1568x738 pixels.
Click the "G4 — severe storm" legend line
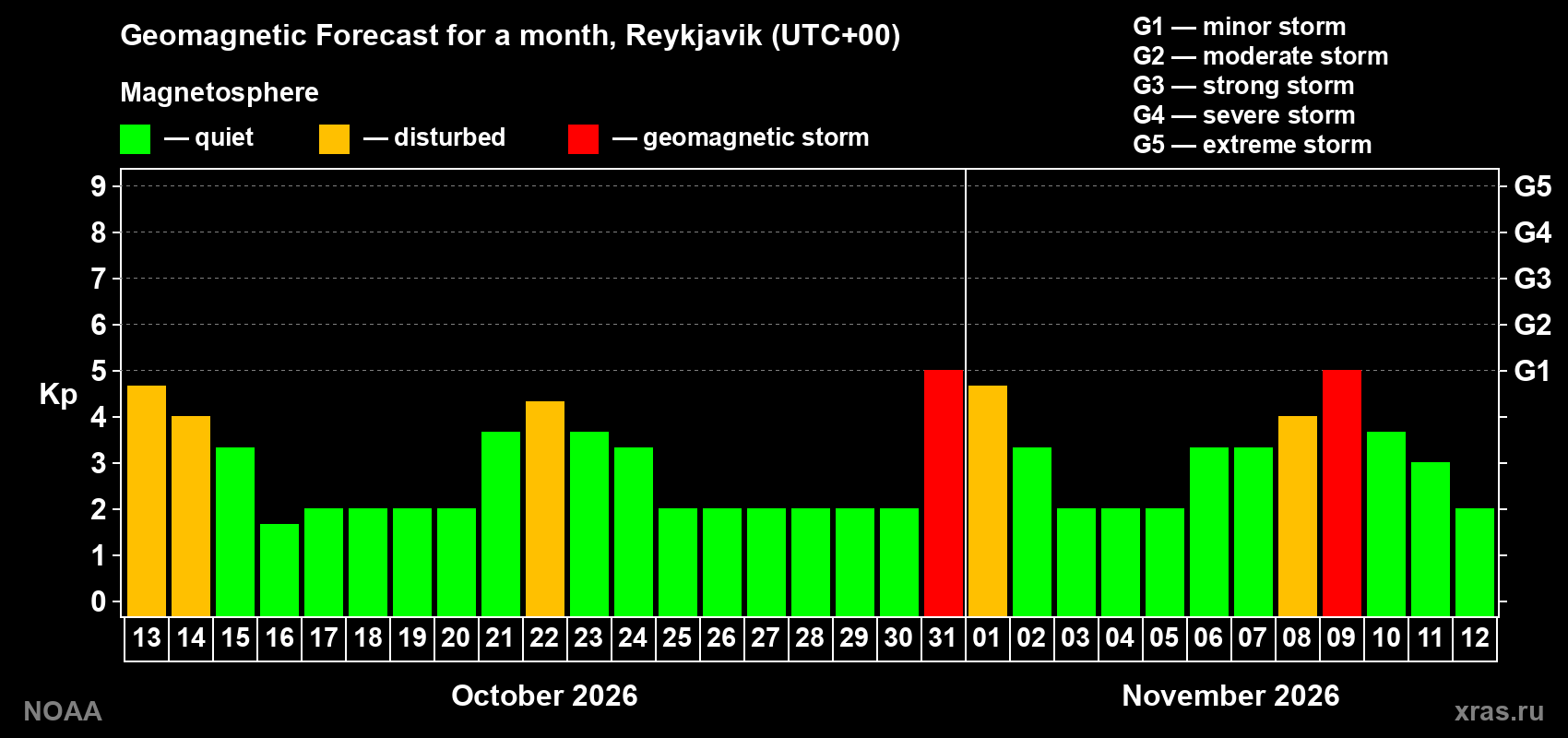pyautogui.click(x=1244, y=115)
